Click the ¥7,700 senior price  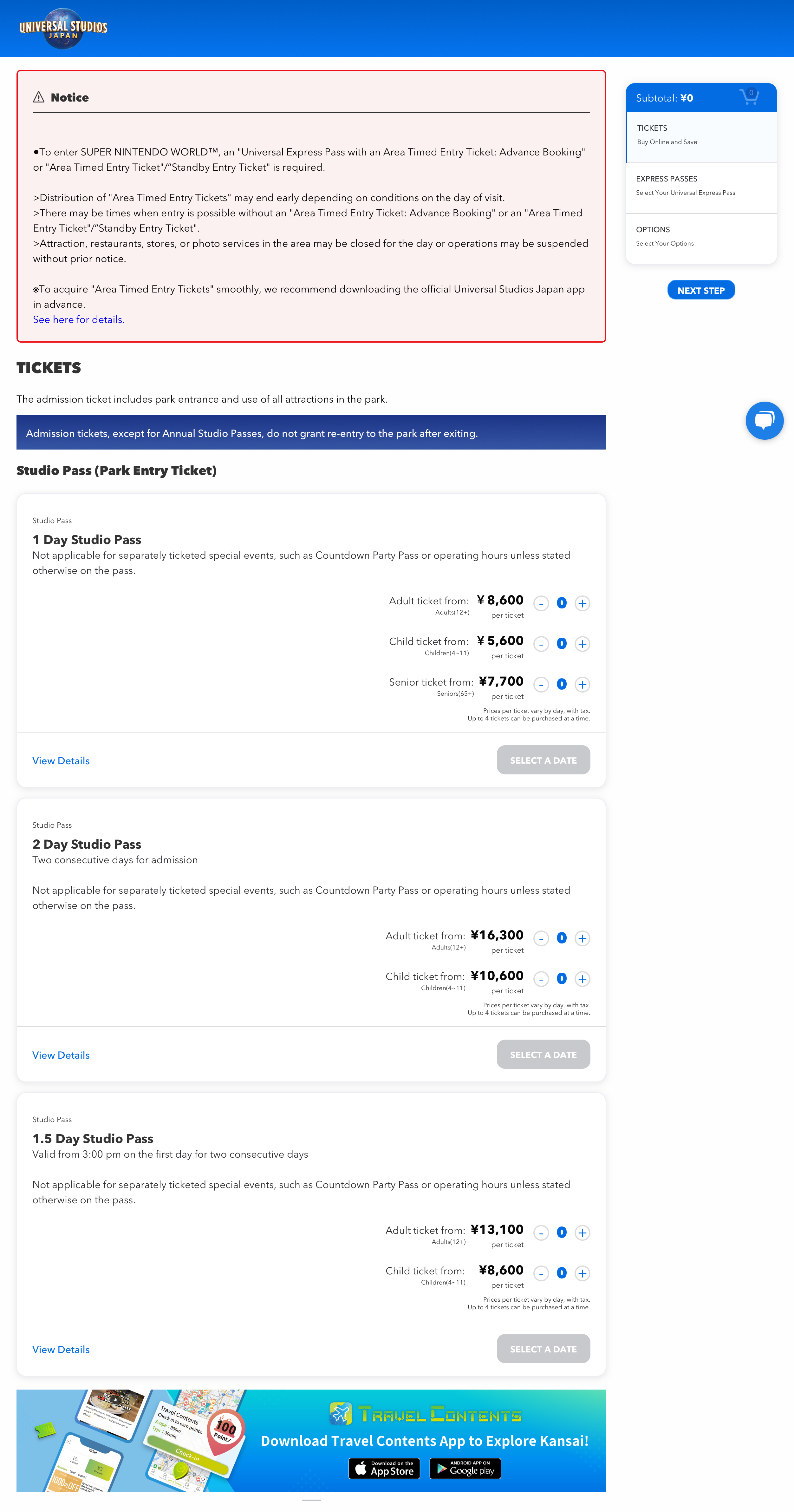pos(501,681)
